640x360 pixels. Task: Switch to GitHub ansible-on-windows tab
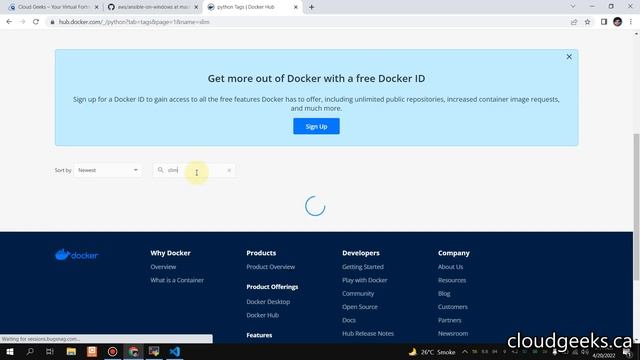click(x=153, y=7)
